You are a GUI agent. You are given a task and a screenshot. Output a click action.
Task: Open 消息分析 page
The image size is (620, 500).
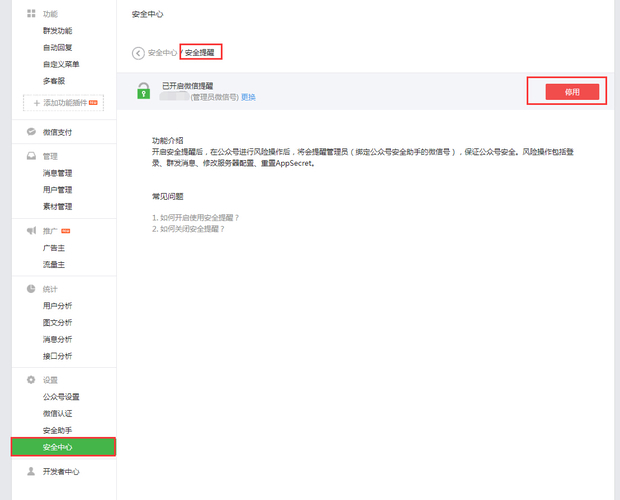click(57, 339)
